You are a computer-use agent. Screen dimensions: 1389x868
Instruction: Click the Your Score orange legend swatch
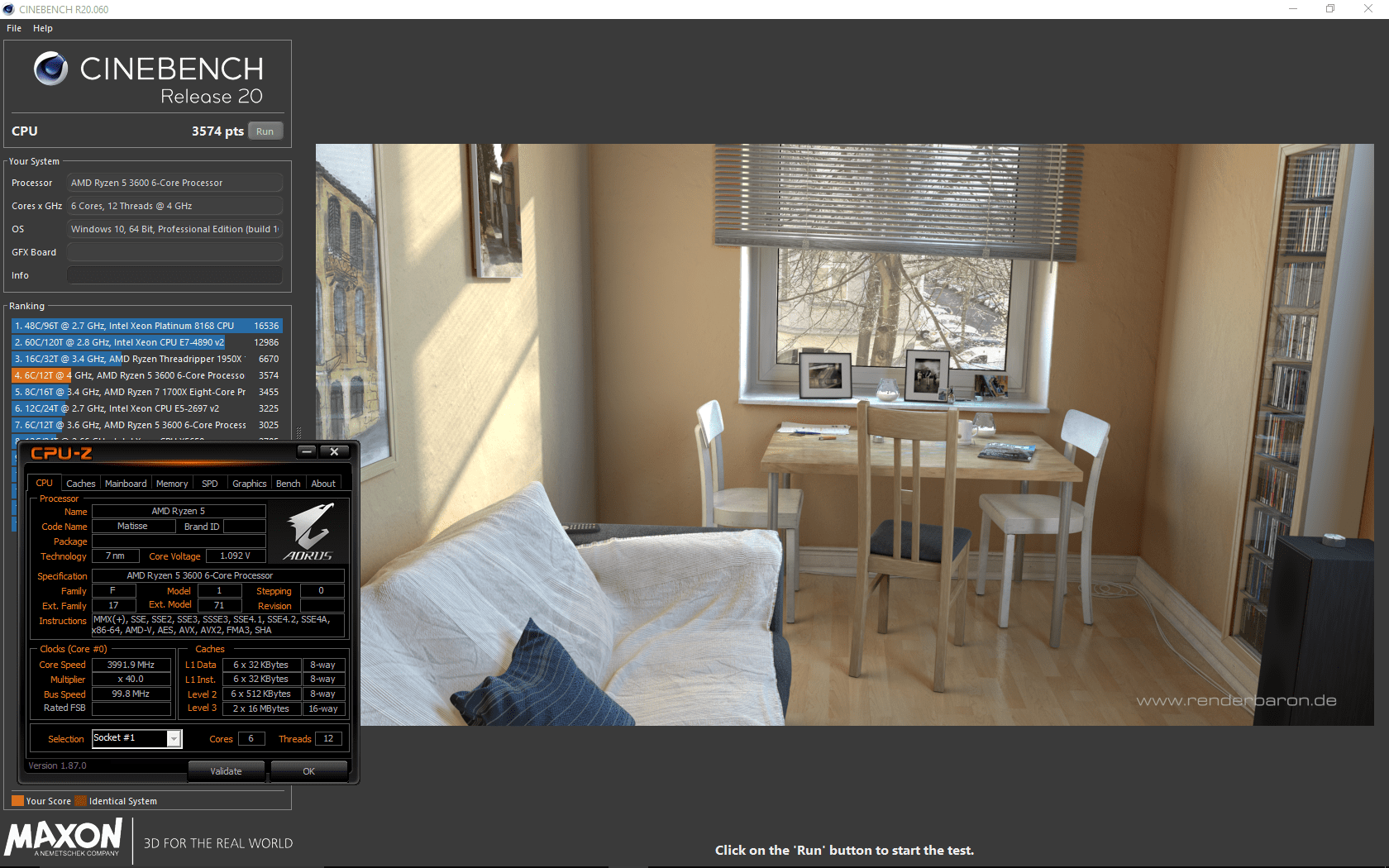[x=17, y=800]
